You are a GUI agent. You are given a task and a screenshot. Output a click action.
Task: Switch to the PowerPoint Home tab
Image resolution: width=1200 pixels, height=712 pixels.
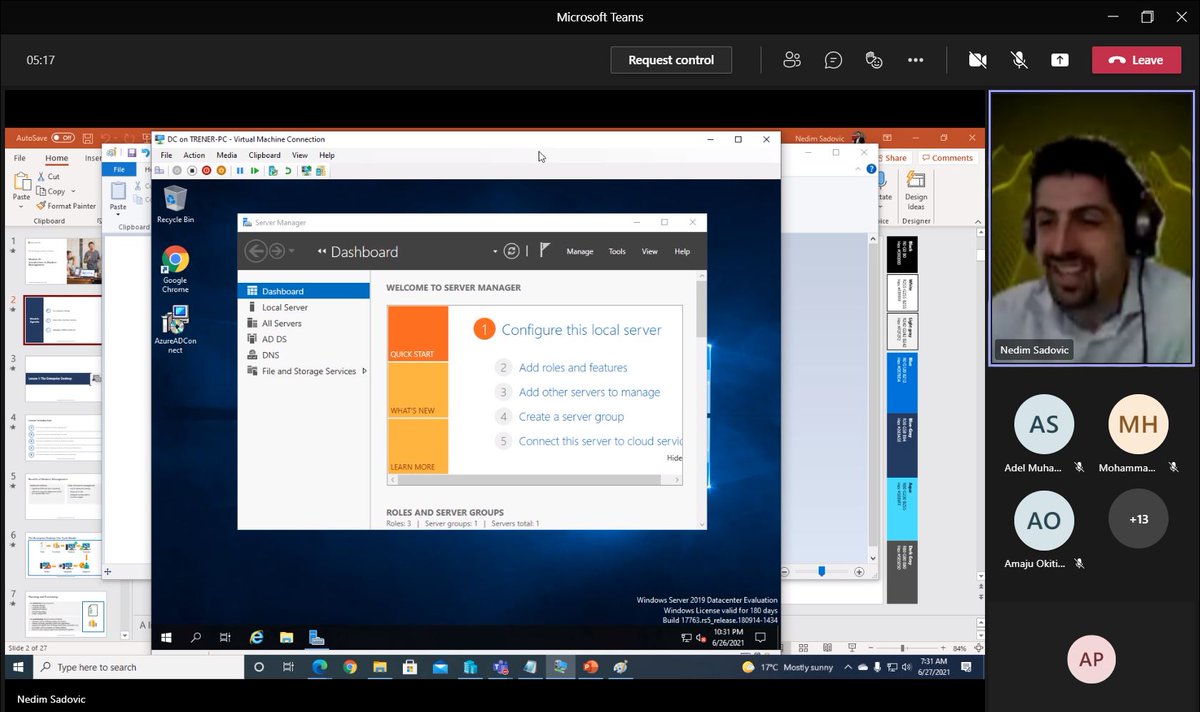click(x=56, y=158)
